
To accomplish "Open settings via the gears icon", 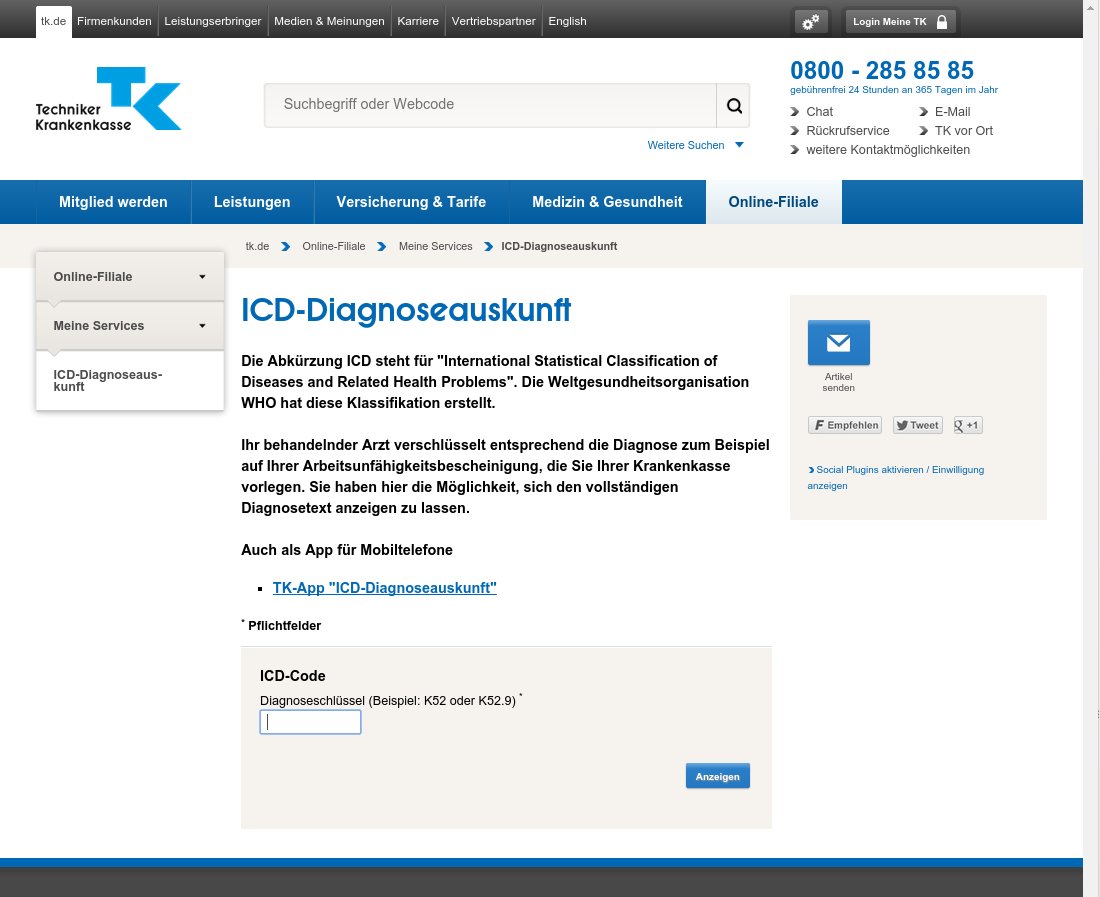I will [810, 22].
